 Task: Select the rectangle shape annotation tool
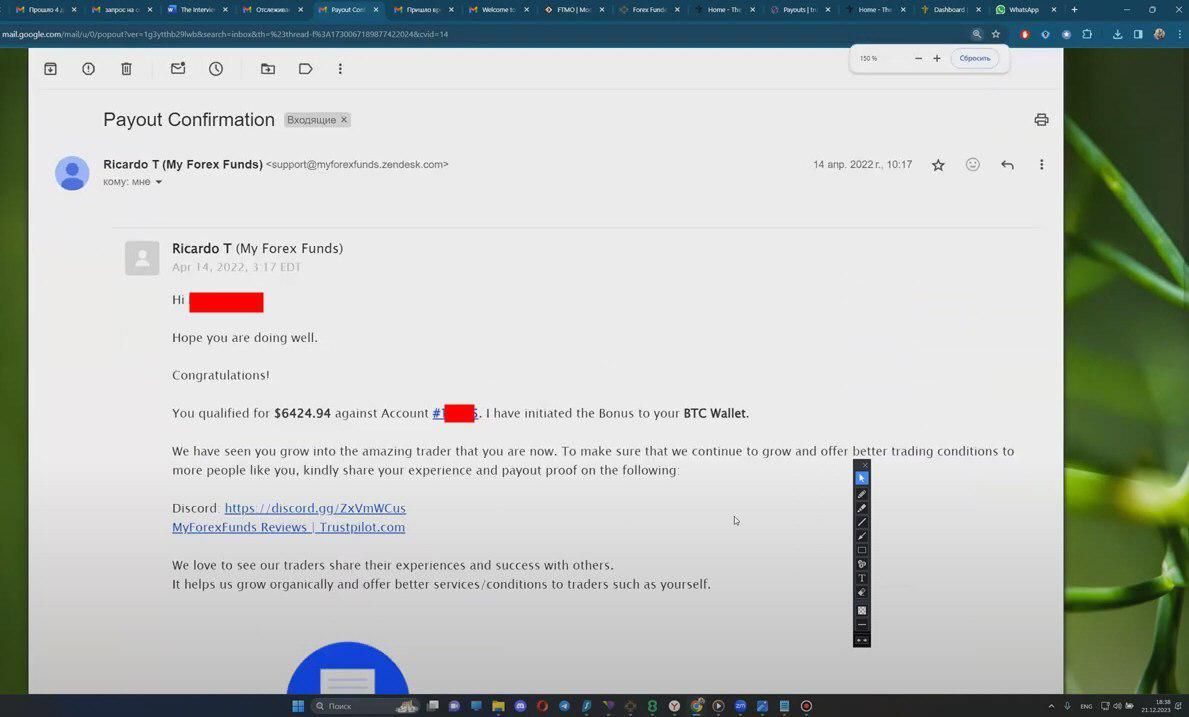pyautogui.click(x=861, y=550)
